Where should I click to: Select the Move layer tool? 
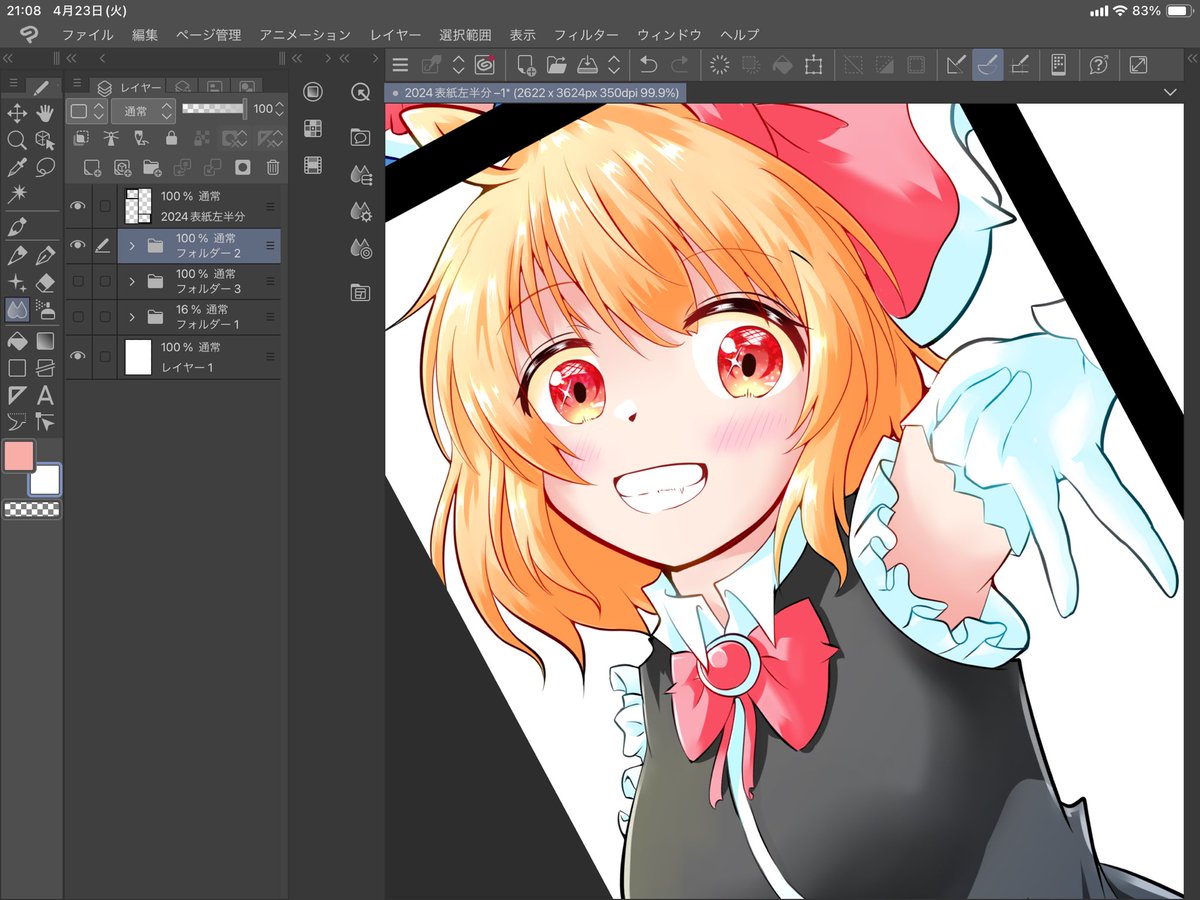point(16,113)
